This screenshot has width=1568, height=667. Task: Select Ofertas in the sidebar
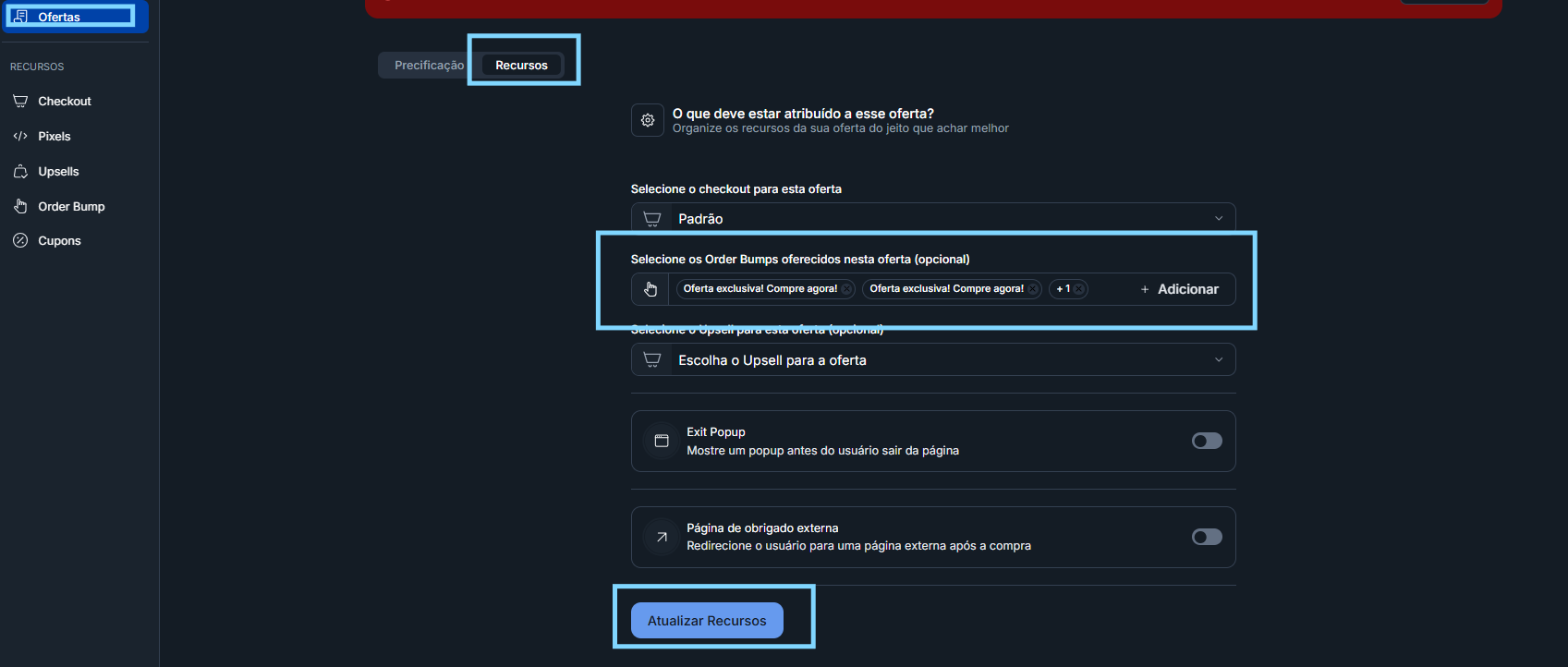coord(74,17)
